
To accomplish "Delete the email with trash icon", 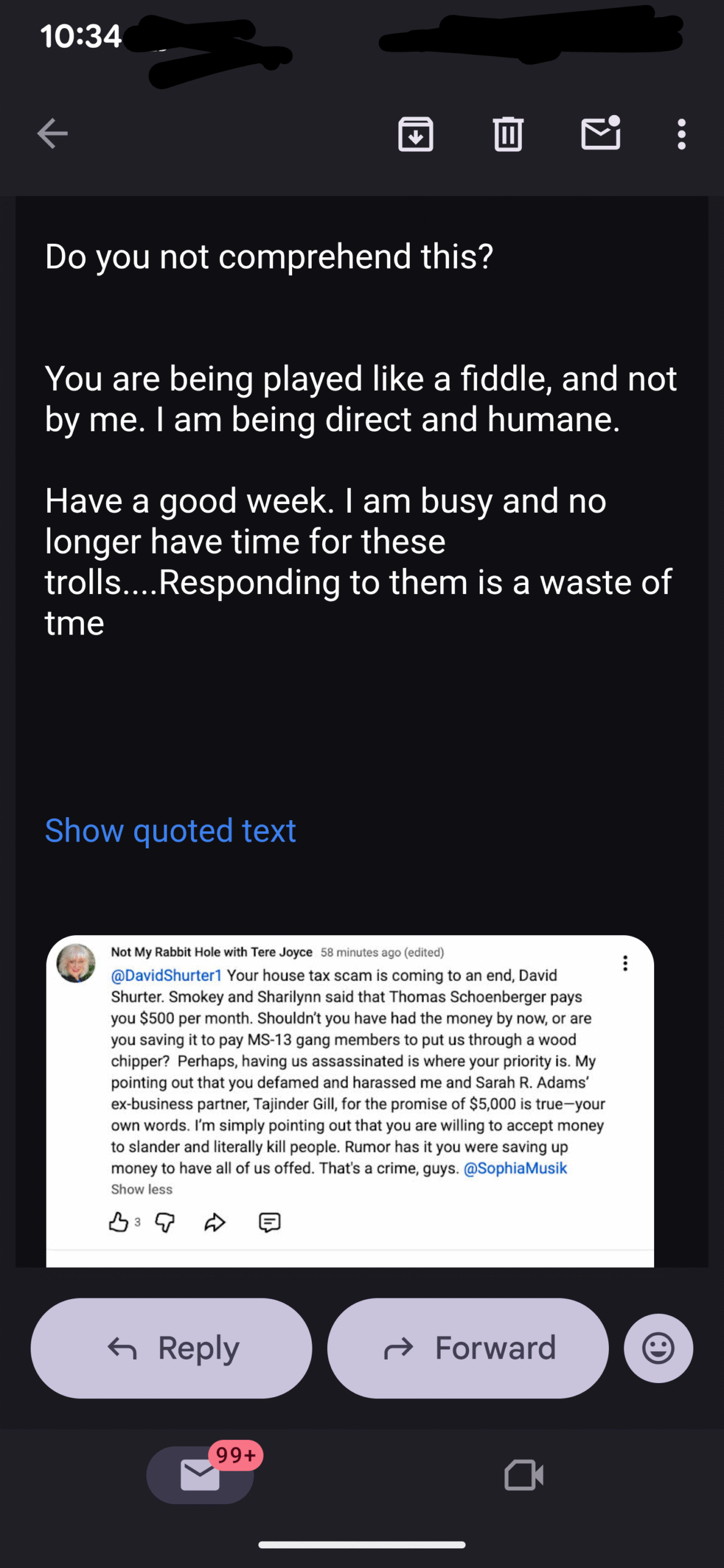I will (508, 134).
